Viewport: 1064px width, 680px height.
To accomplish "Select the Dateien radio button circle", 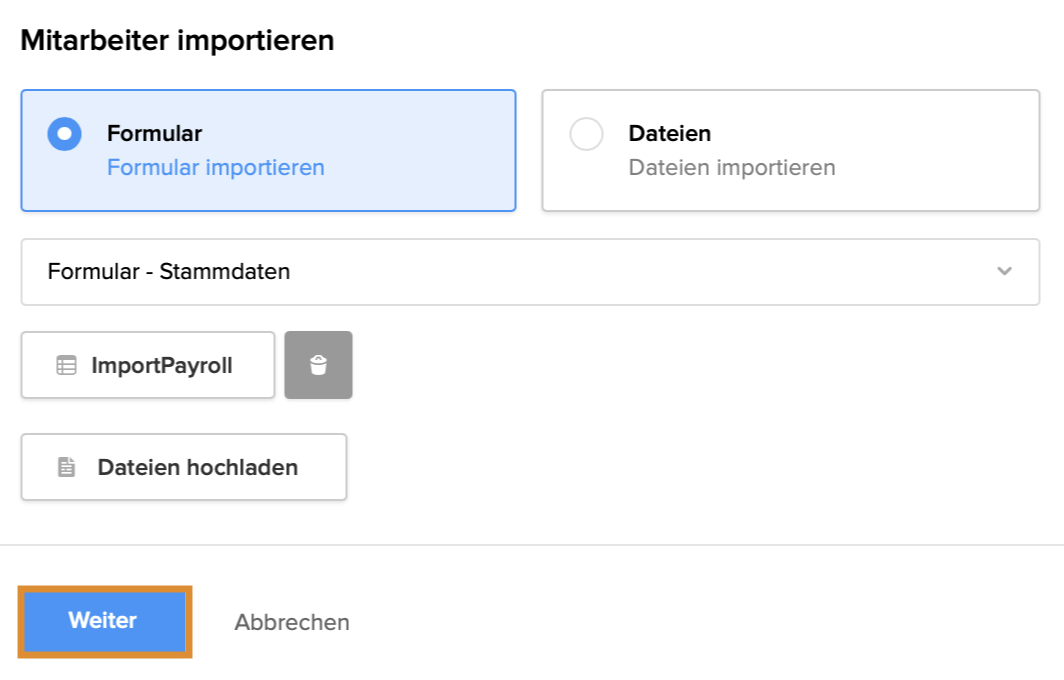I will [x=586, y=134].
